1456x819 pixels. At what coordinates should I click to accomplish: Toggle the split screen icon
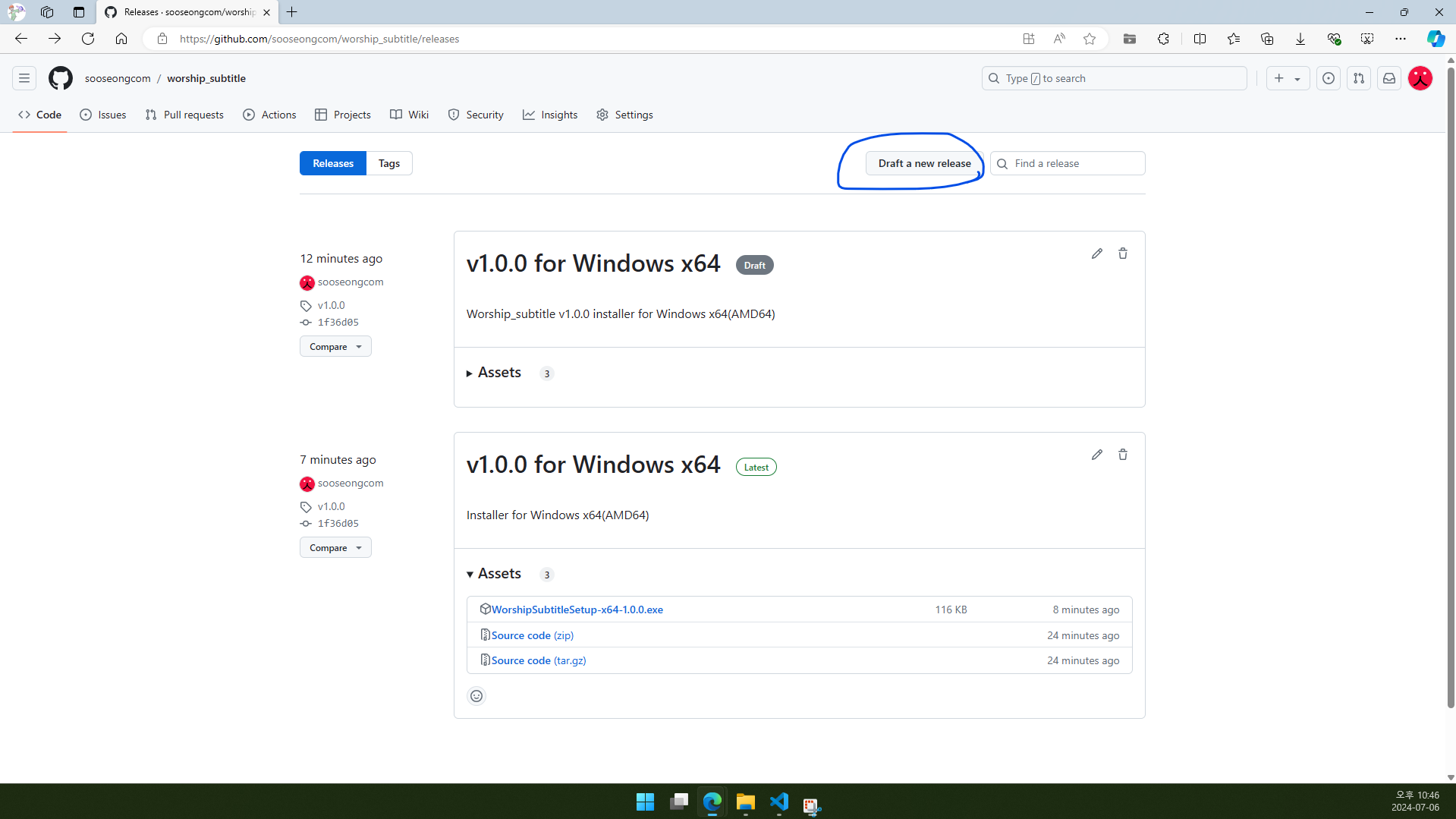coord(1200,39)
